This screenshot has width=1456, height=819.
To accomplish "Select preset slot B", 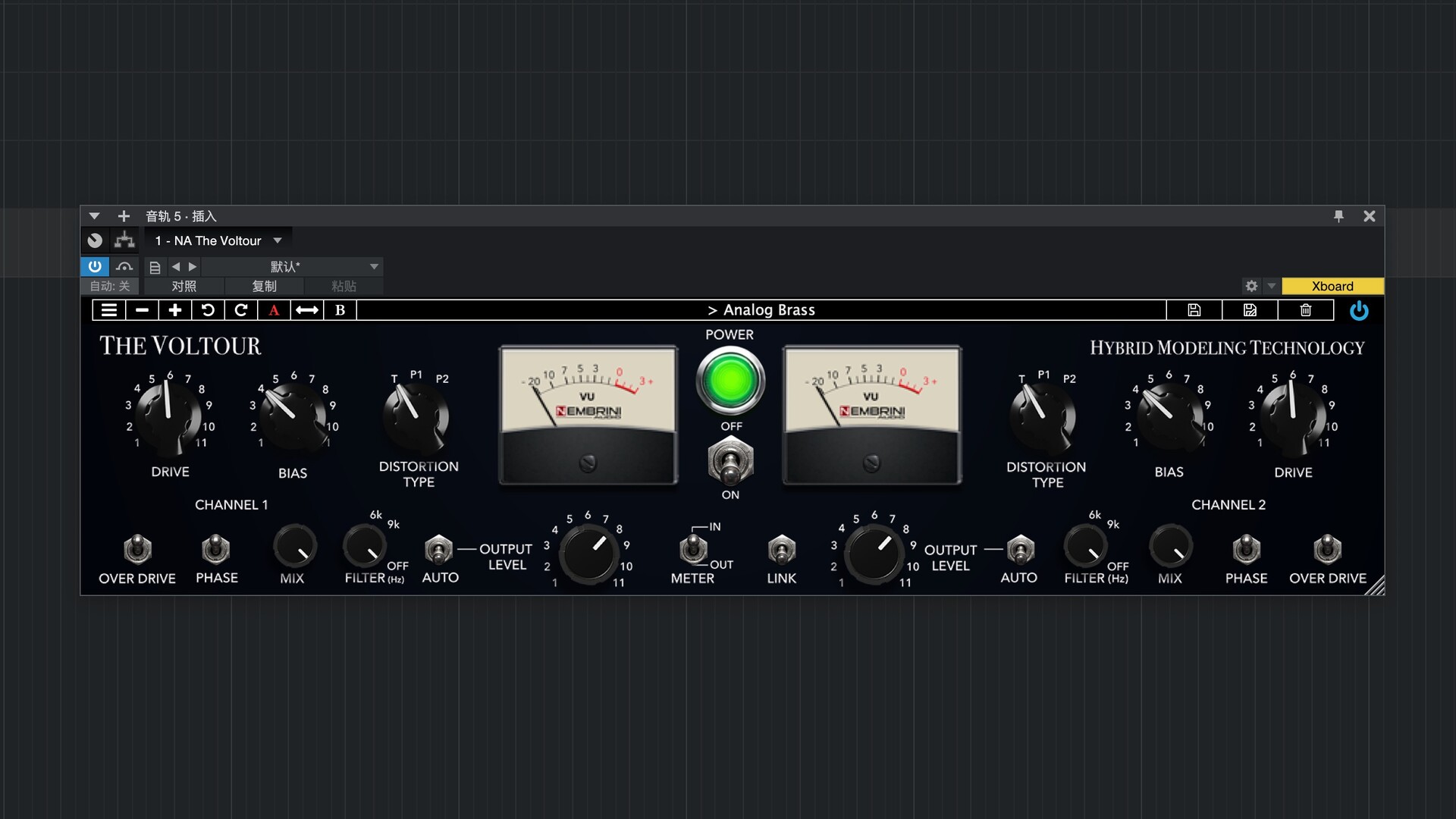I will click(340, 310).
